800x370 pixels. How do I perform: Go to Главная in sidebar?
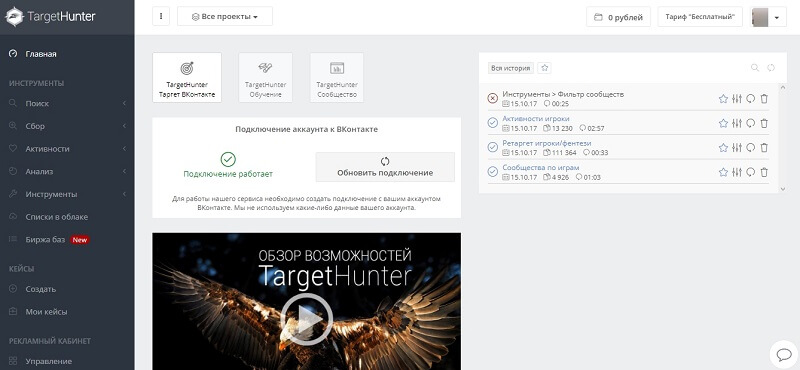[x=41, y=54]
